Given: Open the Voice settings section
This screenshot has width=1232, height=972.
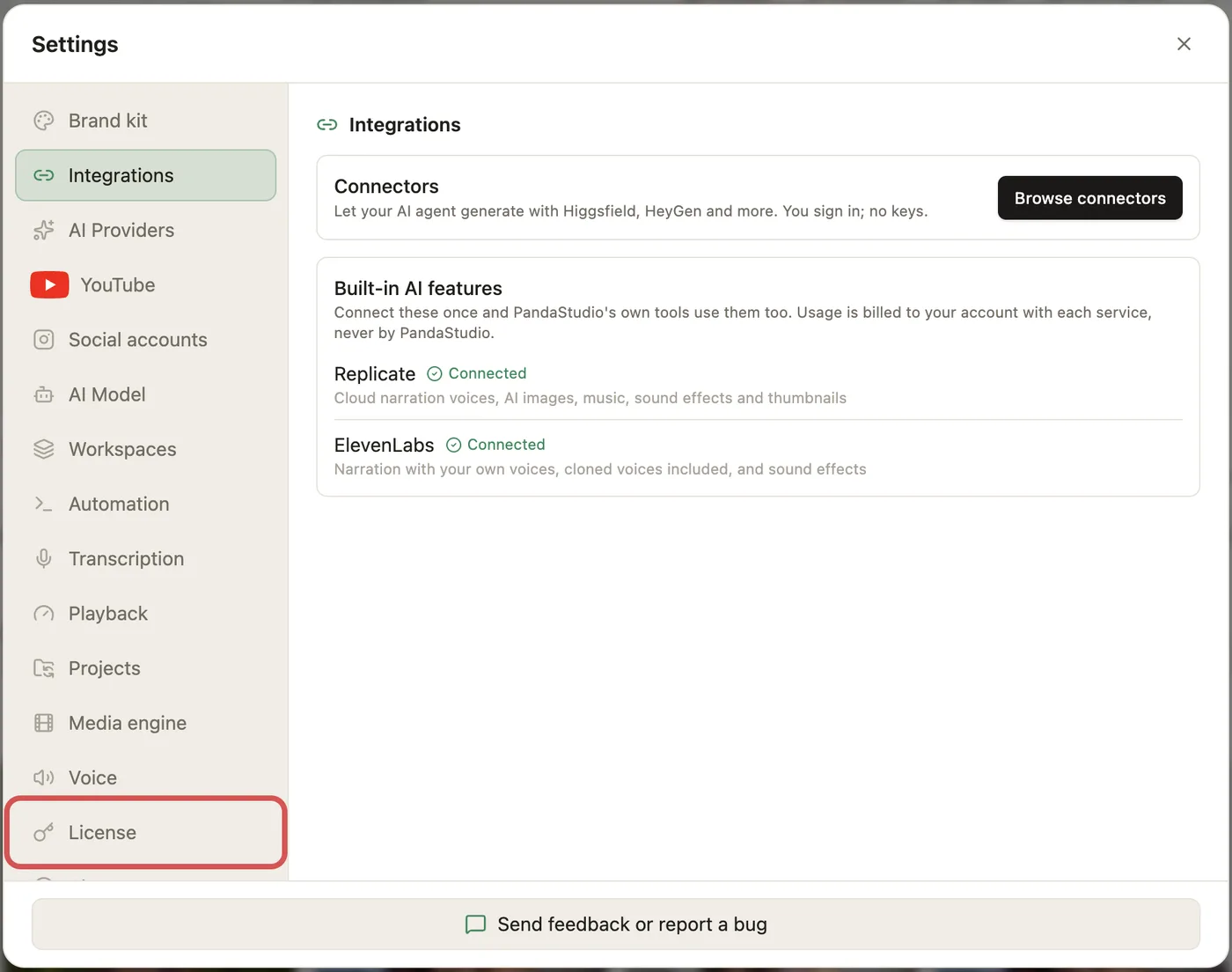Looking at the screenshot, I should (145, 777).
